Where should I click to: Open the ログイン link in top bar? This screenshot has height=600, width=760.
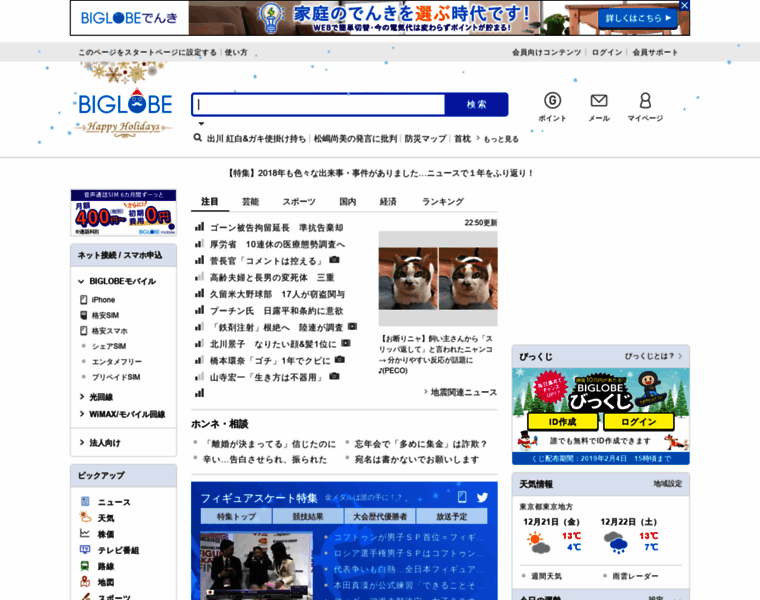click(607, 52)
